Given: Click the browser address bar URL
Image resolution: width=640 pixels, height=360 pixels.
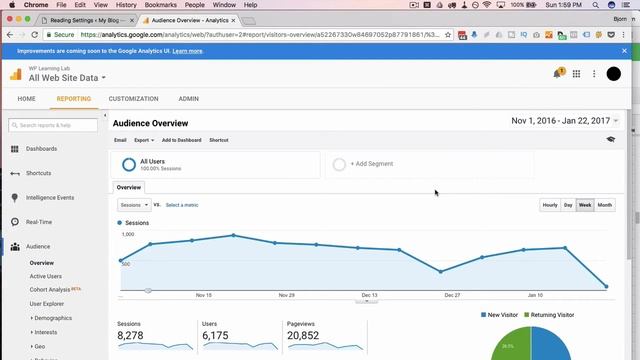Looking at the screenshot, I should [260, 35].
